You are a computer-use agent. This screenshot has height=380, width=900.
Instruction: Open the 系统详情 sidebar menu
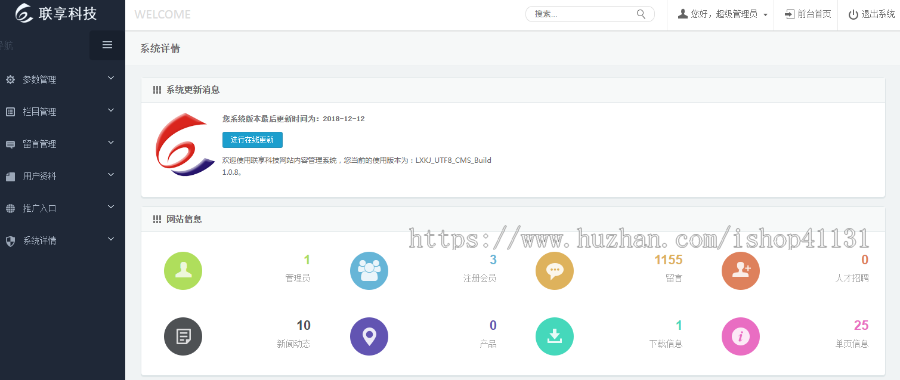tap(62, 241)
